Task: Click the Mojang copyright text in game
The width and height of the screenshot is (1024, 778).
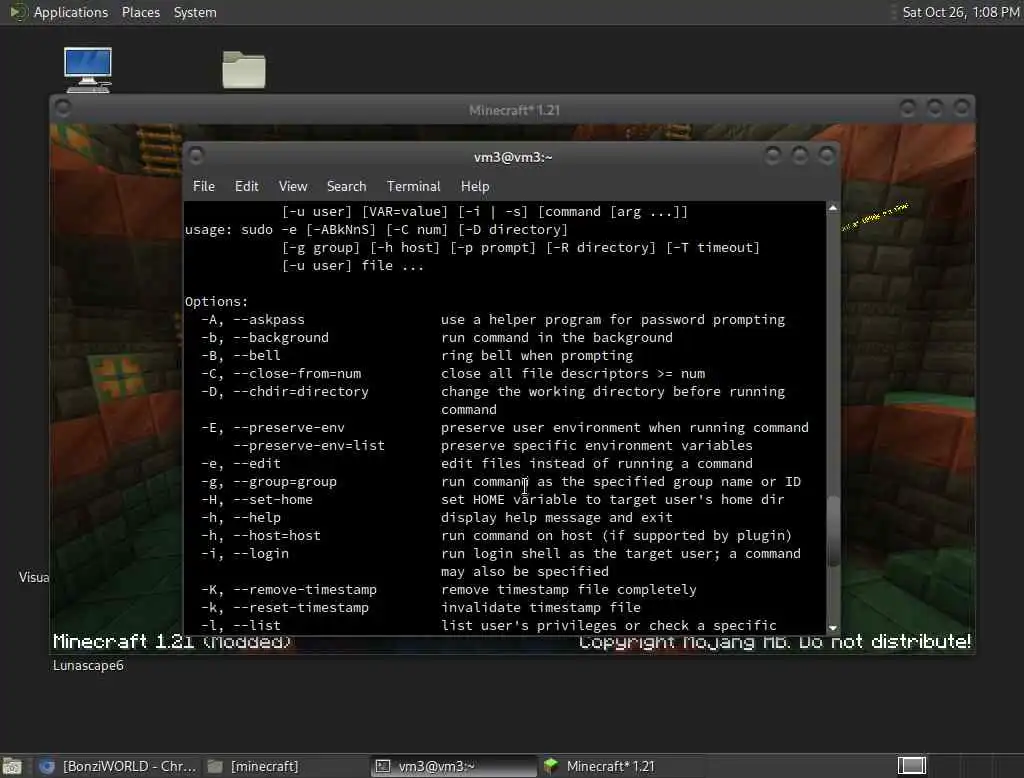Action: click(775, 641)
